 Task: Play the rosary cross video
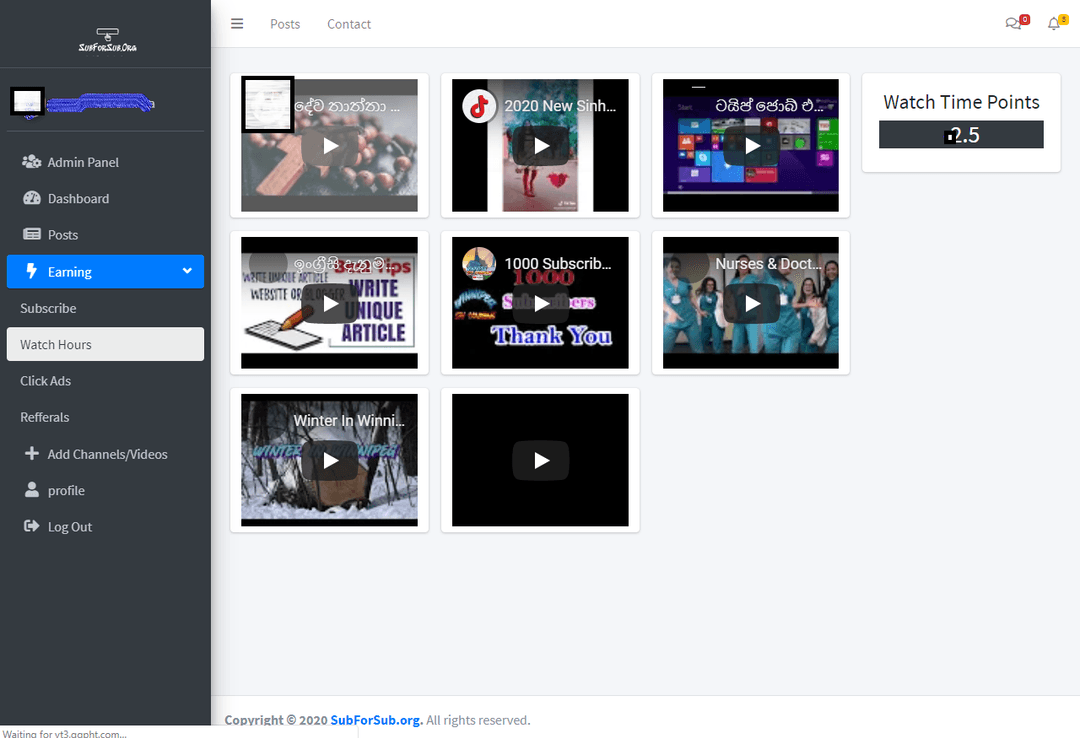point(330,146)
